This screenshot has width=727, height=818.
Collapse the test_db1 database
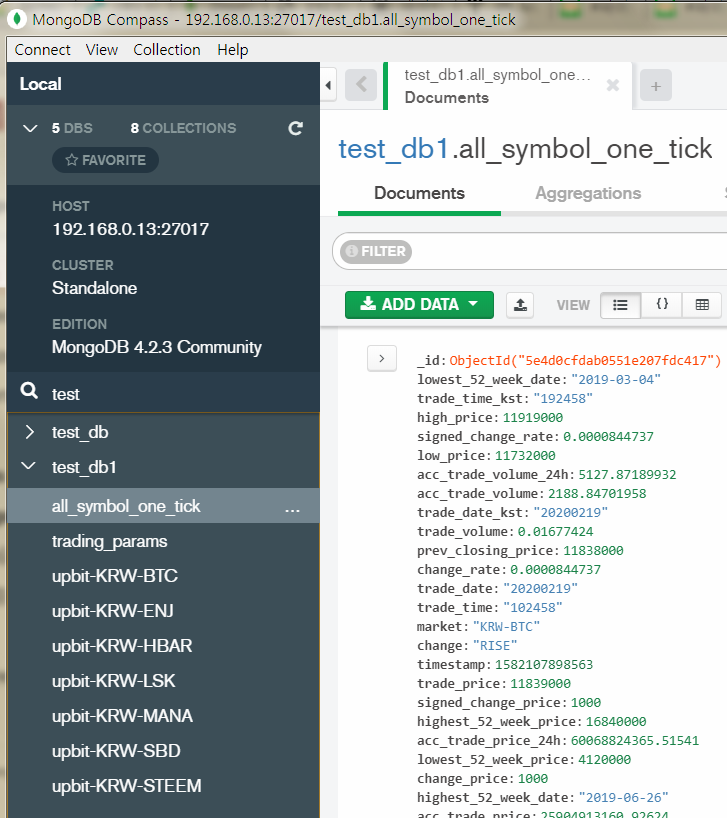pyautogui.click(x=29, y=466)
